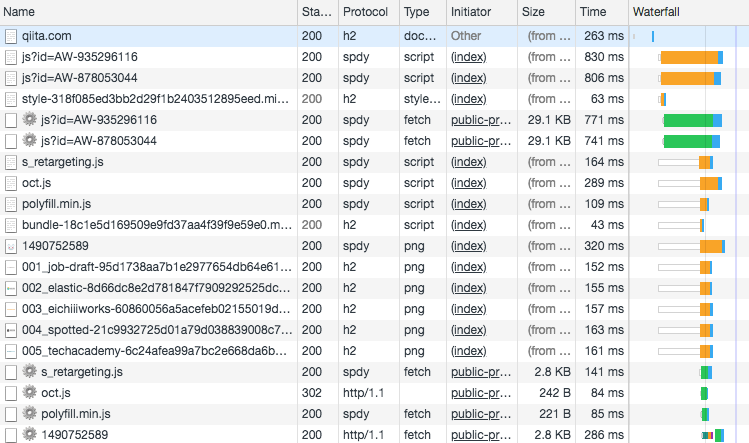Image resolution: width=749 pixels, height=443 pixels.
Task: Open the (index) initiator link for polyfill.min.js script
Action: 467,204
